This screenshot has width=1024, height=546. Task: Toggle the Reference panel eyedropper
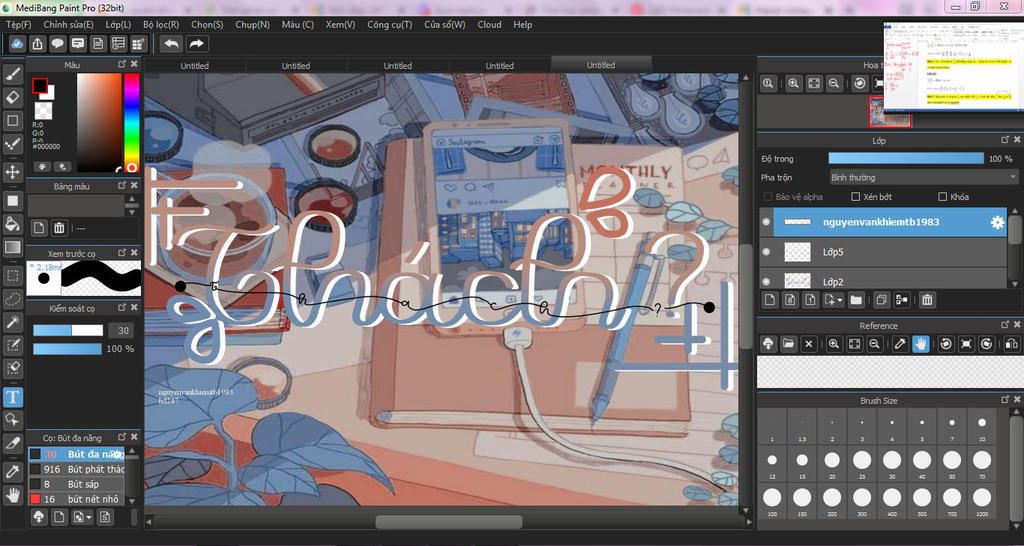coord(900,344)
